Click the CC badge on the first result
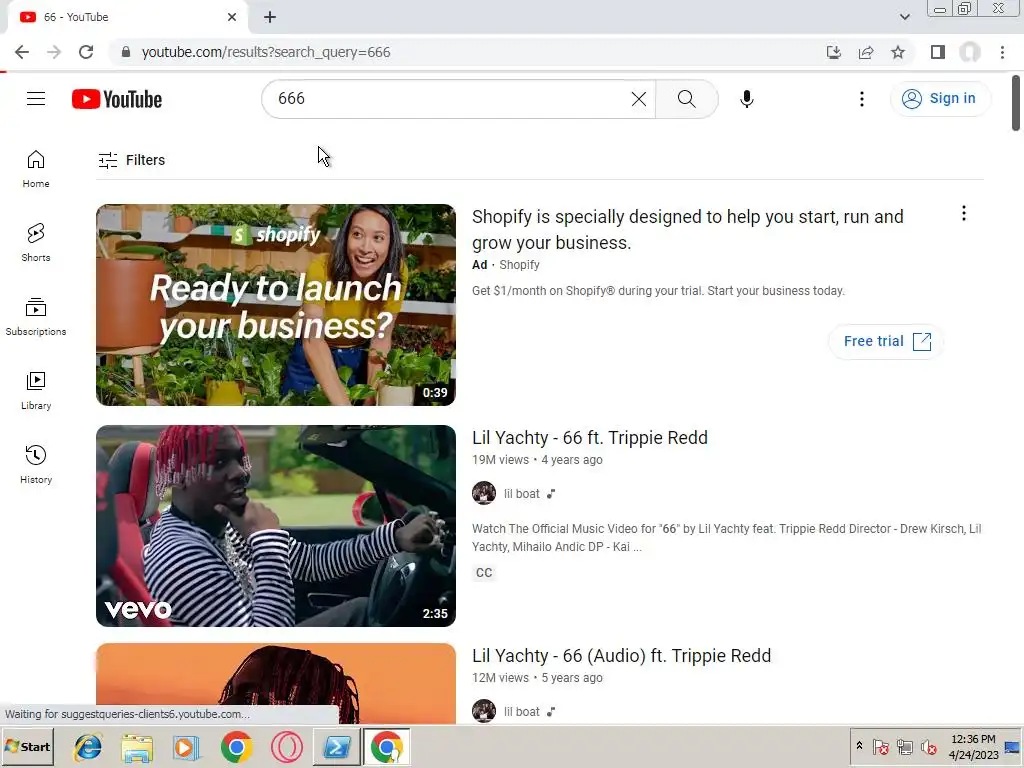 point(484,573)
